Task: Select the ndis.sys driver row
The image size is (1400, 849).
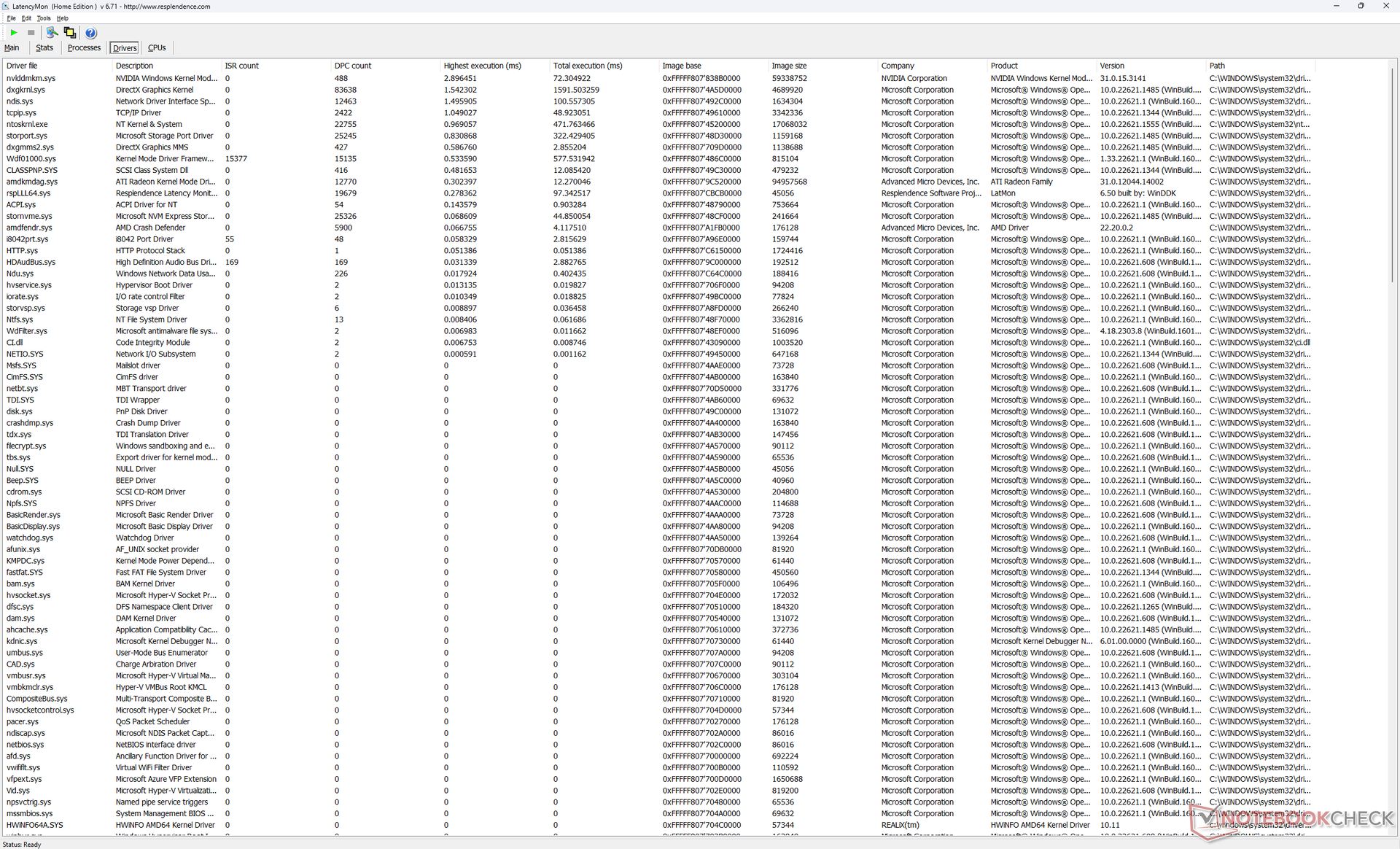Action: coord(658,101)
